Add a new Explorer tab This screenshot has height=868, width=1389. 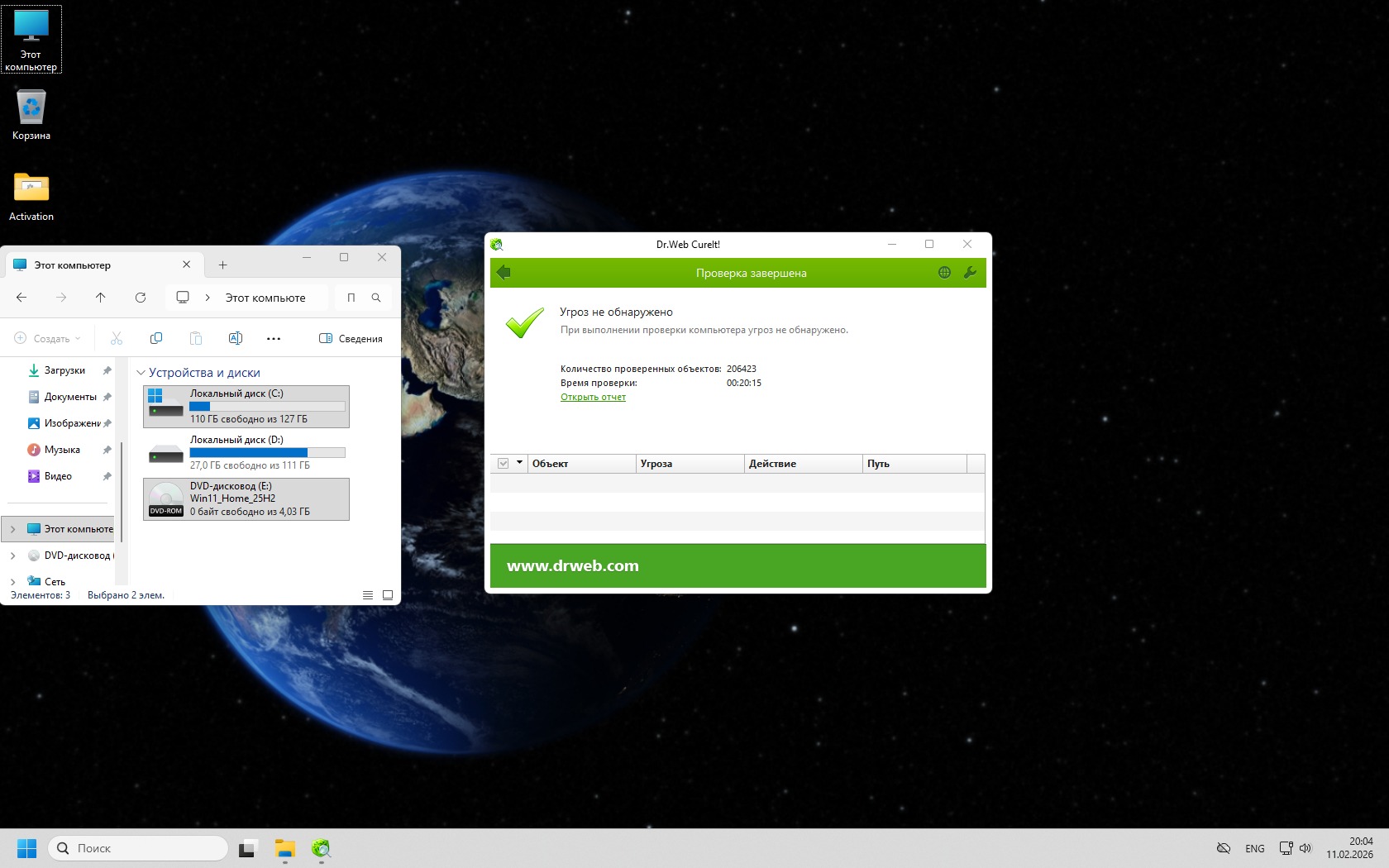pos(222,265)
